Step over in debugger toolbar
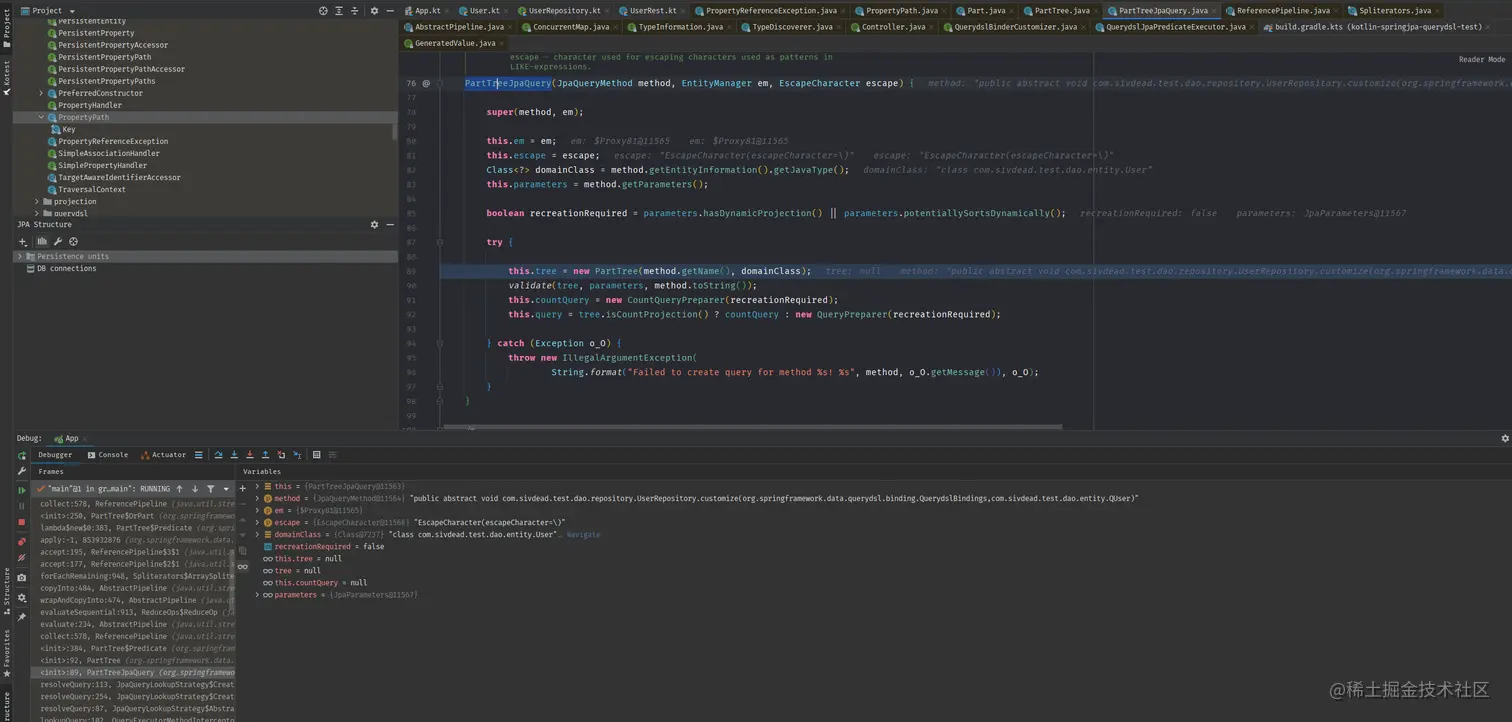Image resolution: width=1512 pixels, height=722 pixels. (x=218, y=455)
